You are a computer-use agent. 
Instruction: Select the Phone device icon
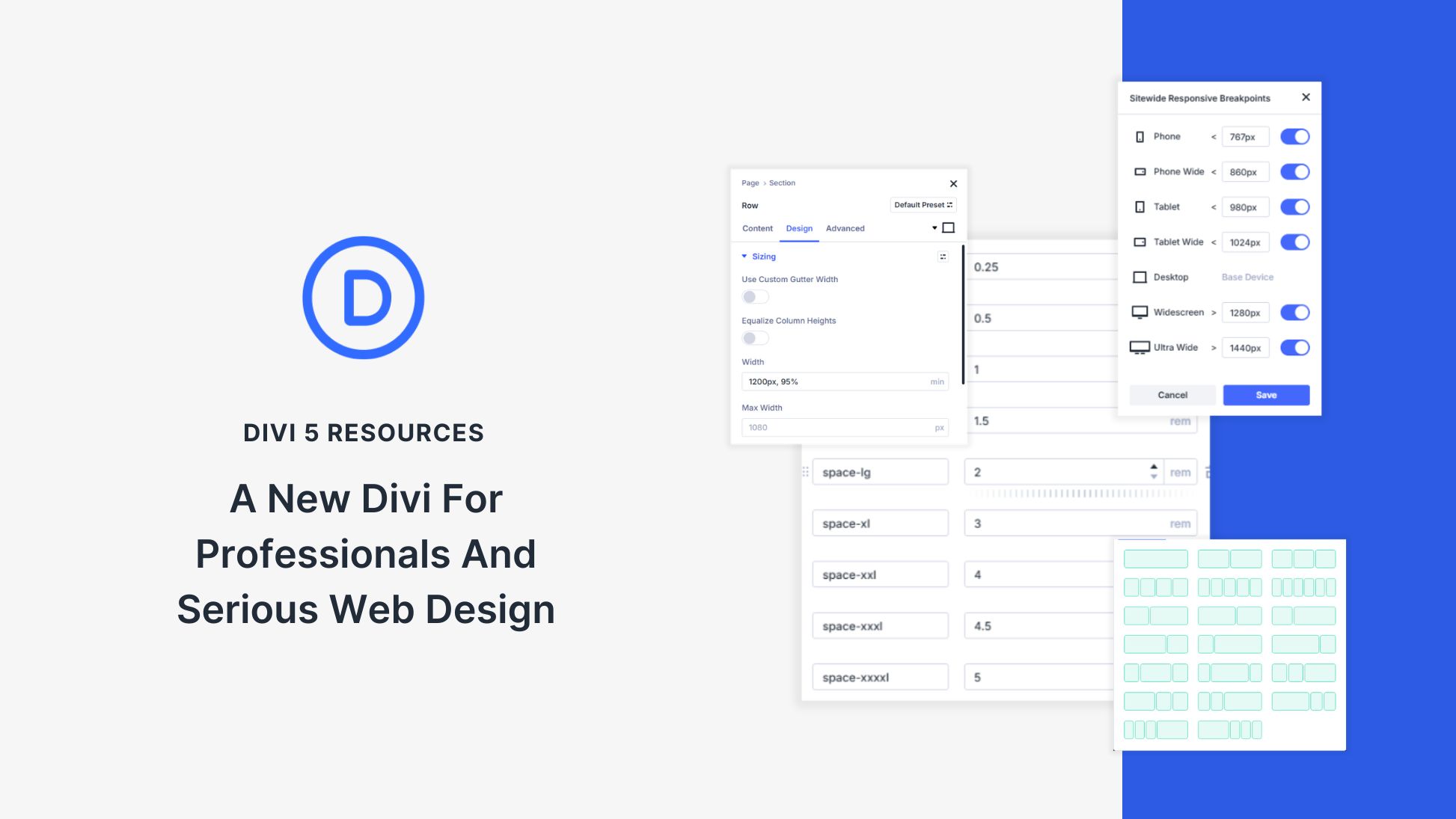coord(1140,136)
